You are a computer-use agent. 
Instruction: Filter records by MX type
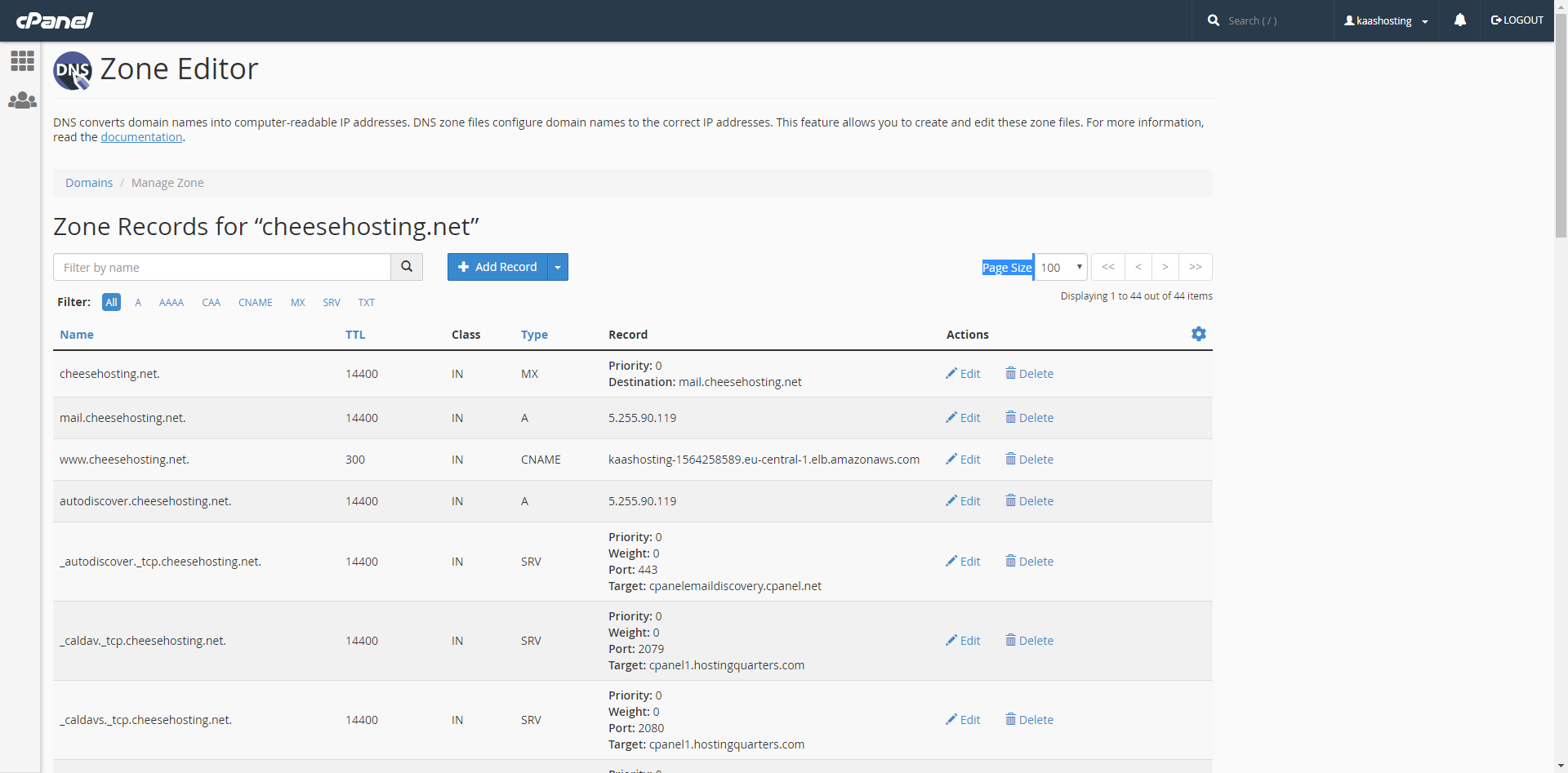[297, 302]
